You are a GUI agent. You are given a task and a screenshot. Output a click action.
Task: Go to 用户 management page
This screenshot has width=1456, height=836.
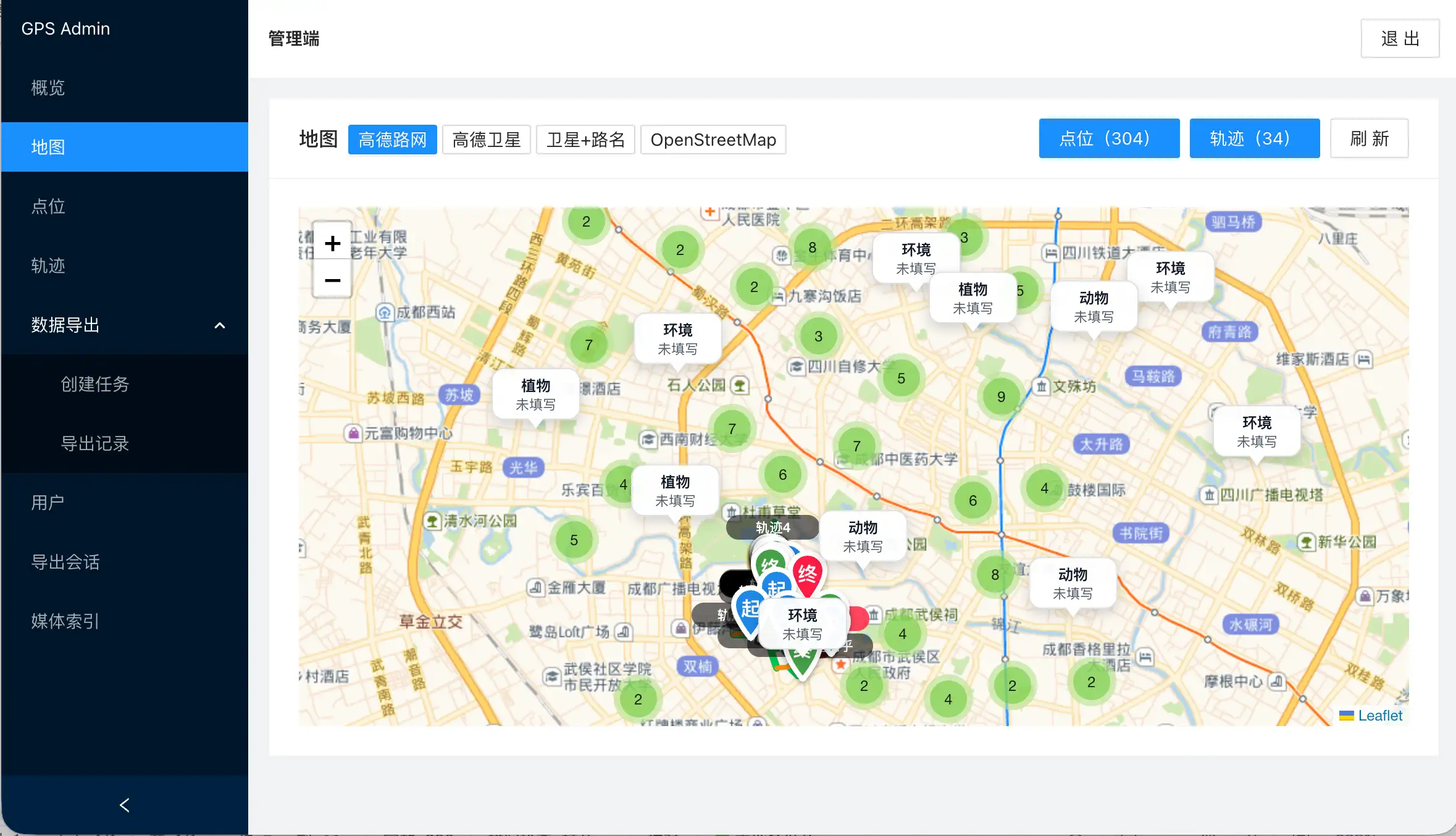coord(125,503)
